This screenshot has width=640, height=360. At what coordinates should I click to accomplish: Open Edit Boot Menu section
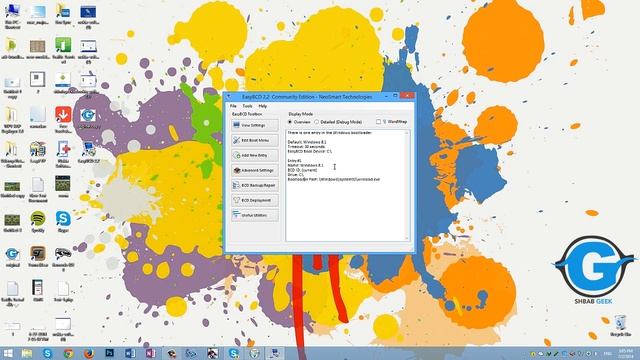click(x=255, y=140)
